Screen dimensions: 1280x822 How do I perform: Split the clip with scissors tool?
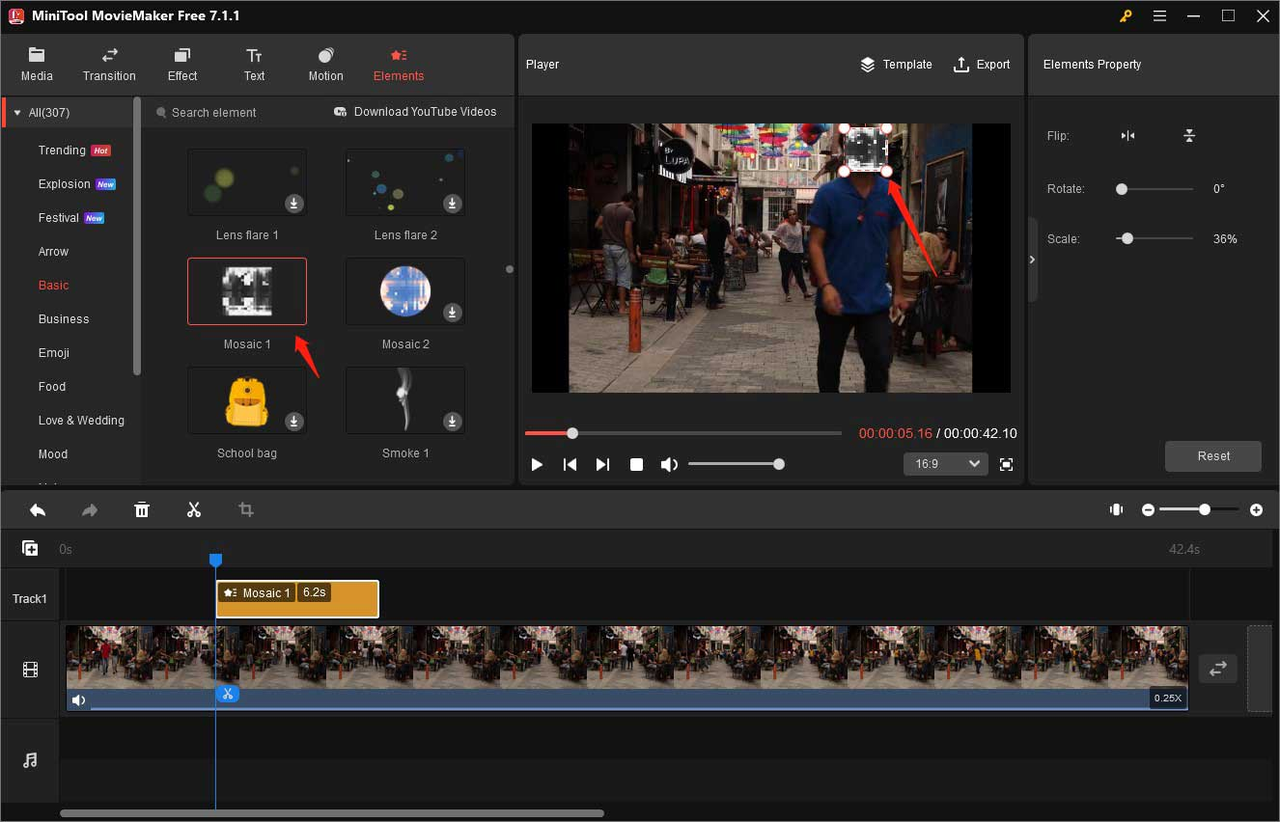pyautogui.click(x=194, y=510)
